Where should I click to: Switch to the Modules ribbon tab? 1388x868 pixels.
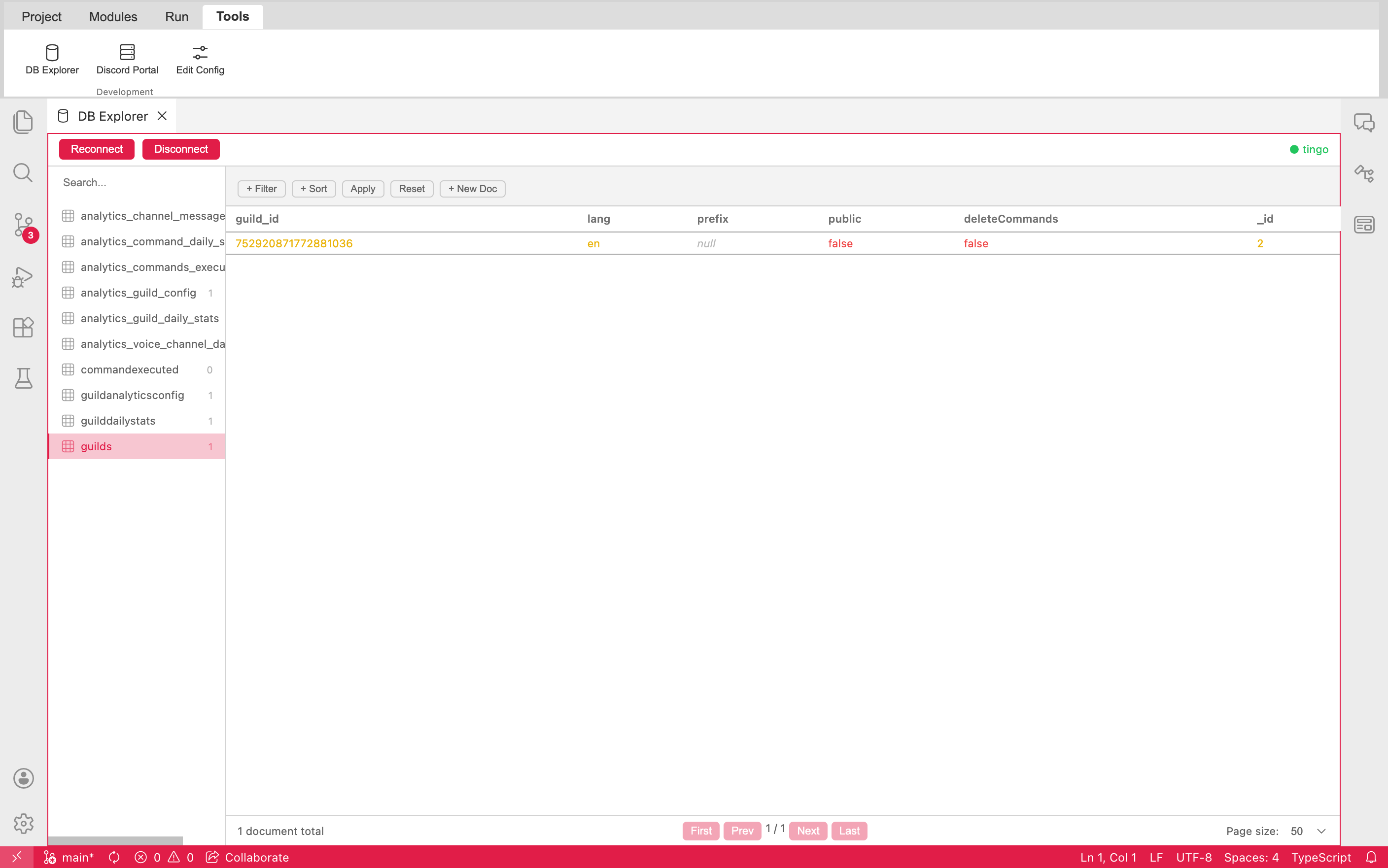(113, 17)
